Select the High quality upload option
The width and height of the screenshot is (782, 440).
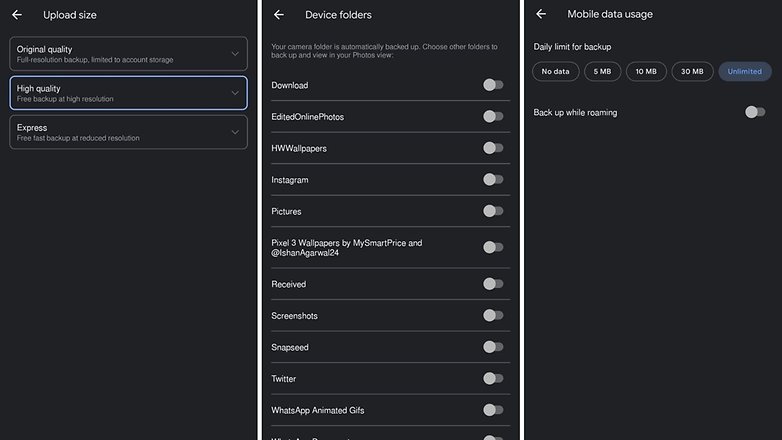click(x=128, y=93)
